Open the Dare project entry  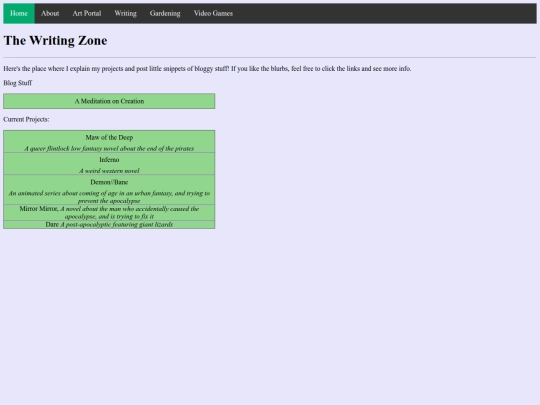point(52,225)
